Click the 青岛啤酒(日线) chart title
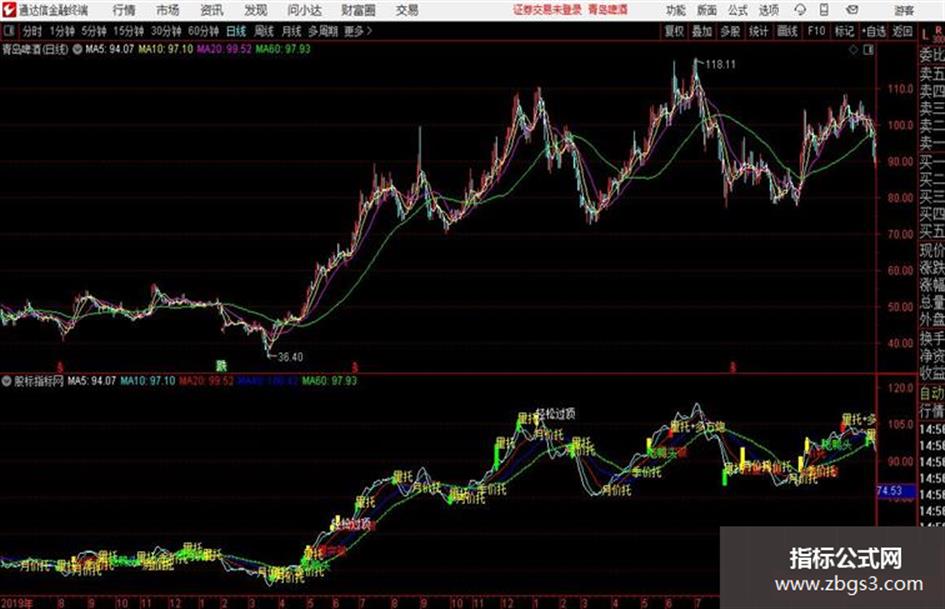 pos(35,49)
